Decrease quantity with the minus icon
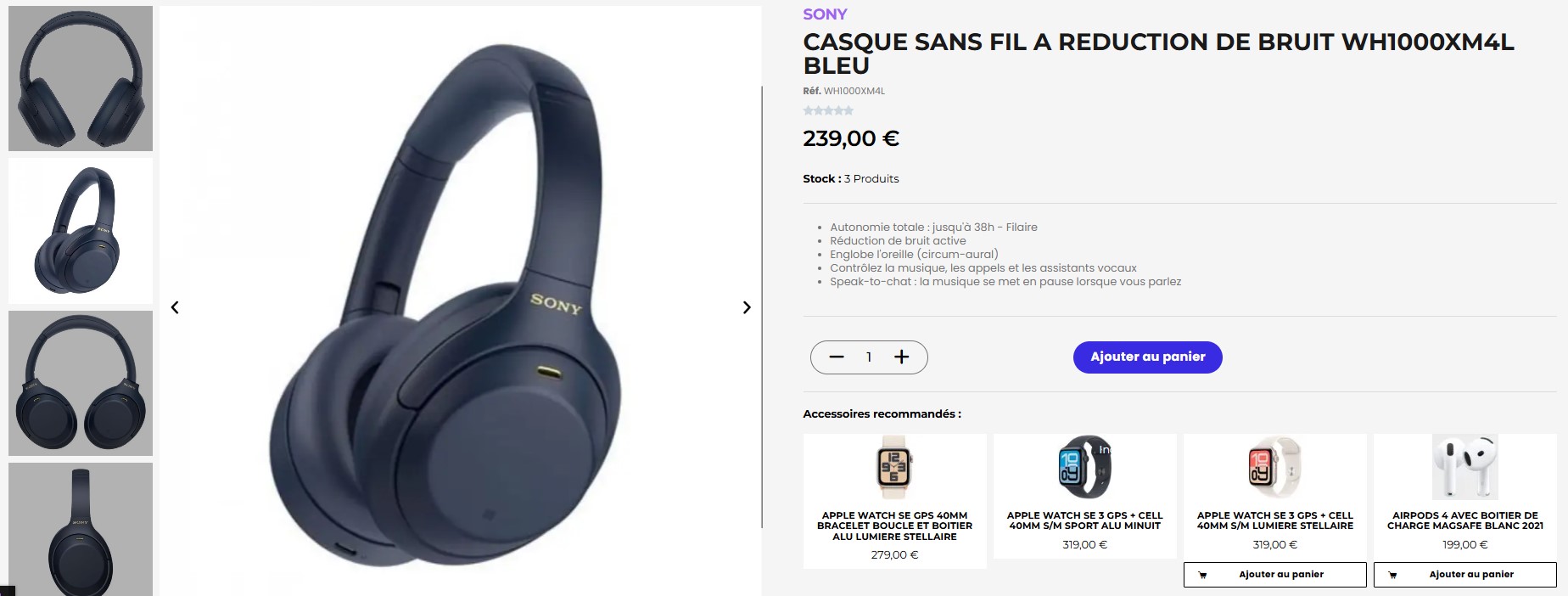 pyautogui.click(x=837, y=357)
